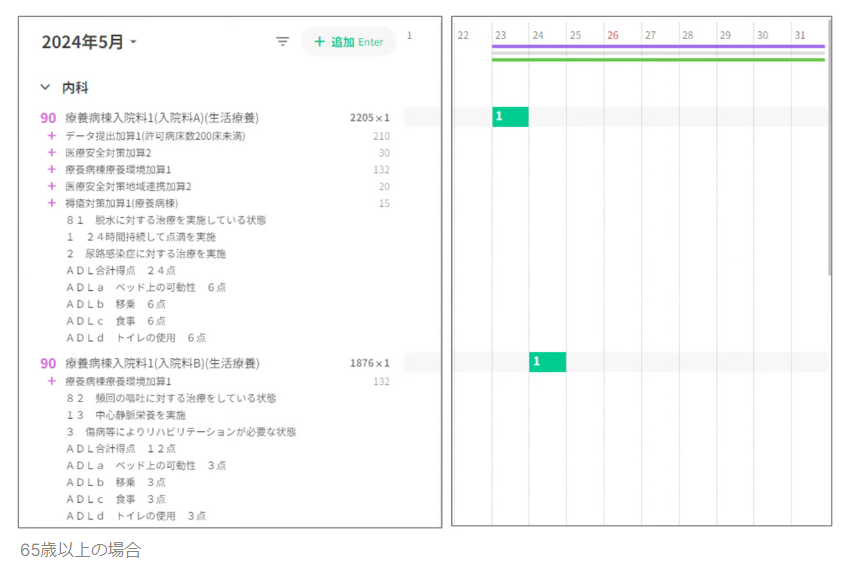Click day 26 calendar column header
This screenshot has height=561, width=850.
coord(613,35)
